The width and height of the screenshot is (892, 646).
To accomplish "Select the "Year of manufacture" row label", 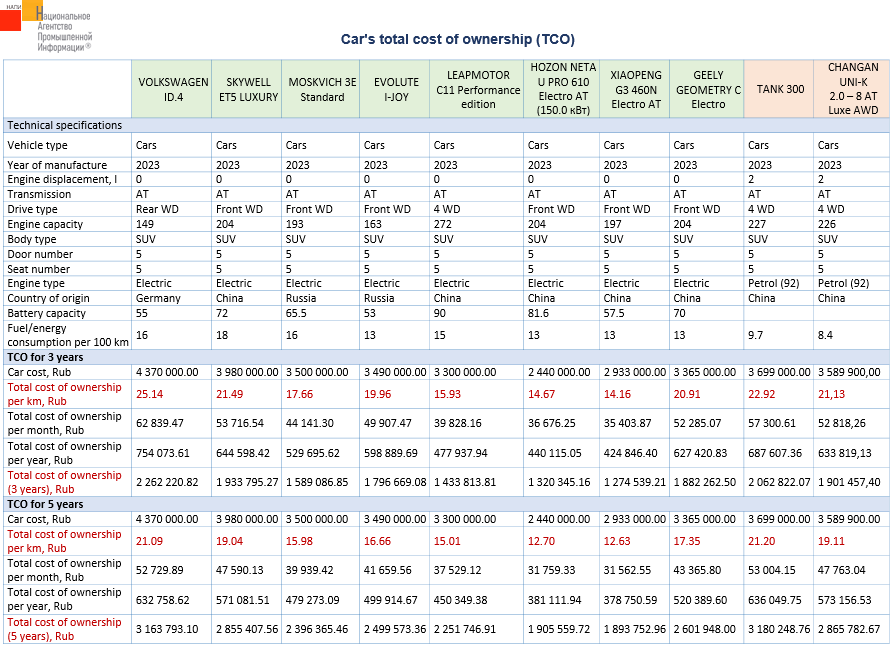I will [x=57, y=165].
